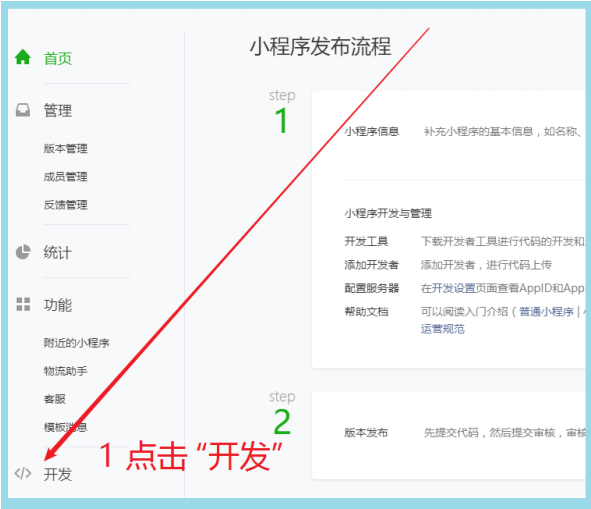This screenshot has width=591, height=509.
Task: Go to 反馈管理 submenu entry
Action: 66,205
